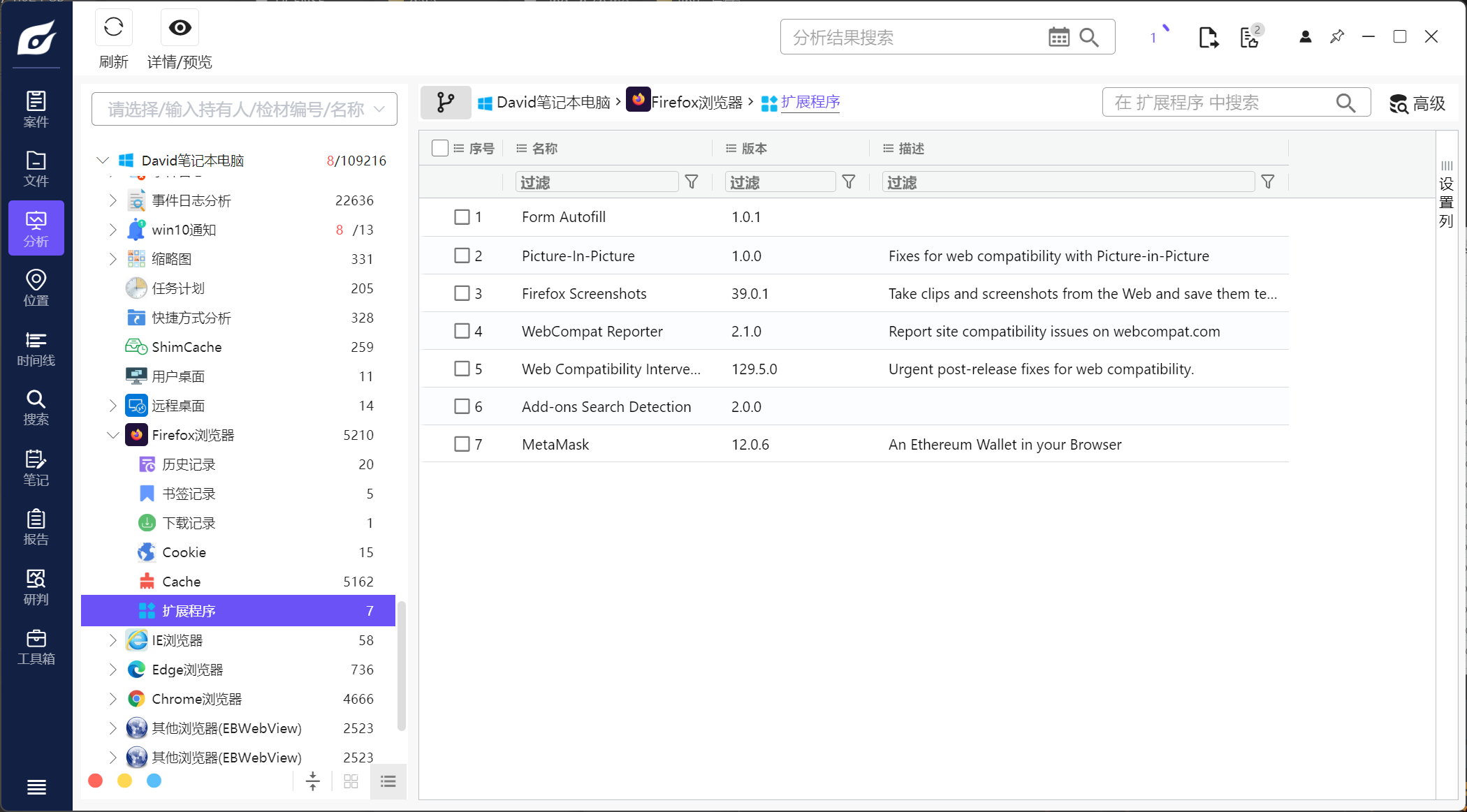Open the Report (报告) sidebar tab
The image size is (1467, 812).
coord(36,528)
